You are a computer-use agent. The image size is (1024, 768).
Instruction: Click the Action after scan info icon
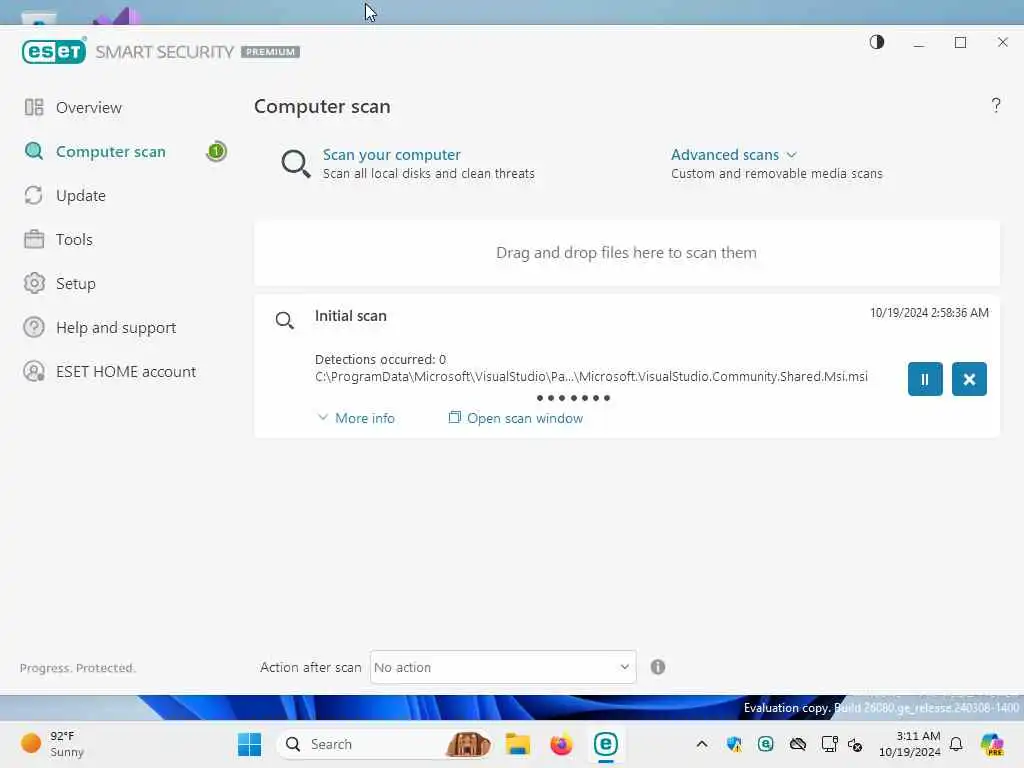[658, 667]
